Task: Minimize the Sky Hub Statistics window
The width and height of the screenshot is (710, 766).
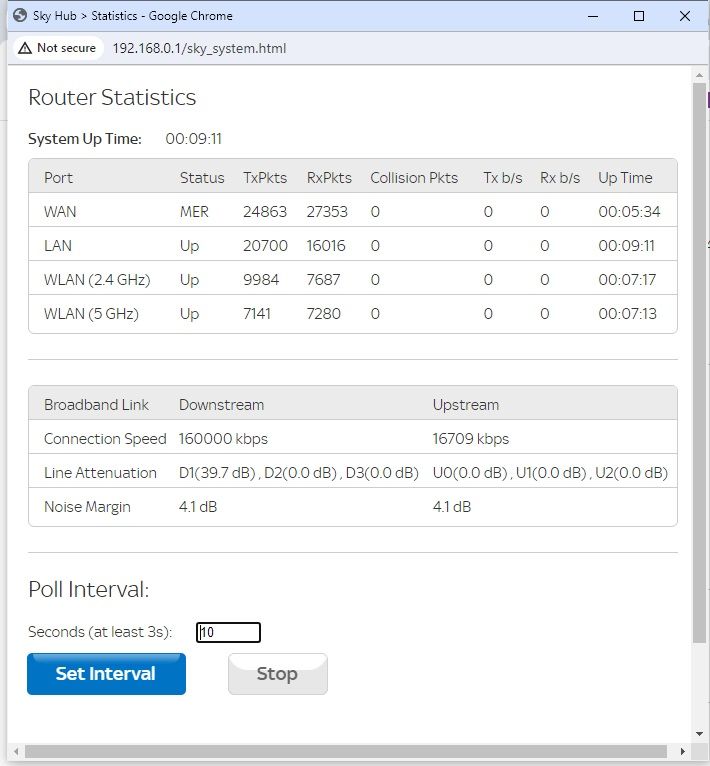Action: tap(593, 16)
